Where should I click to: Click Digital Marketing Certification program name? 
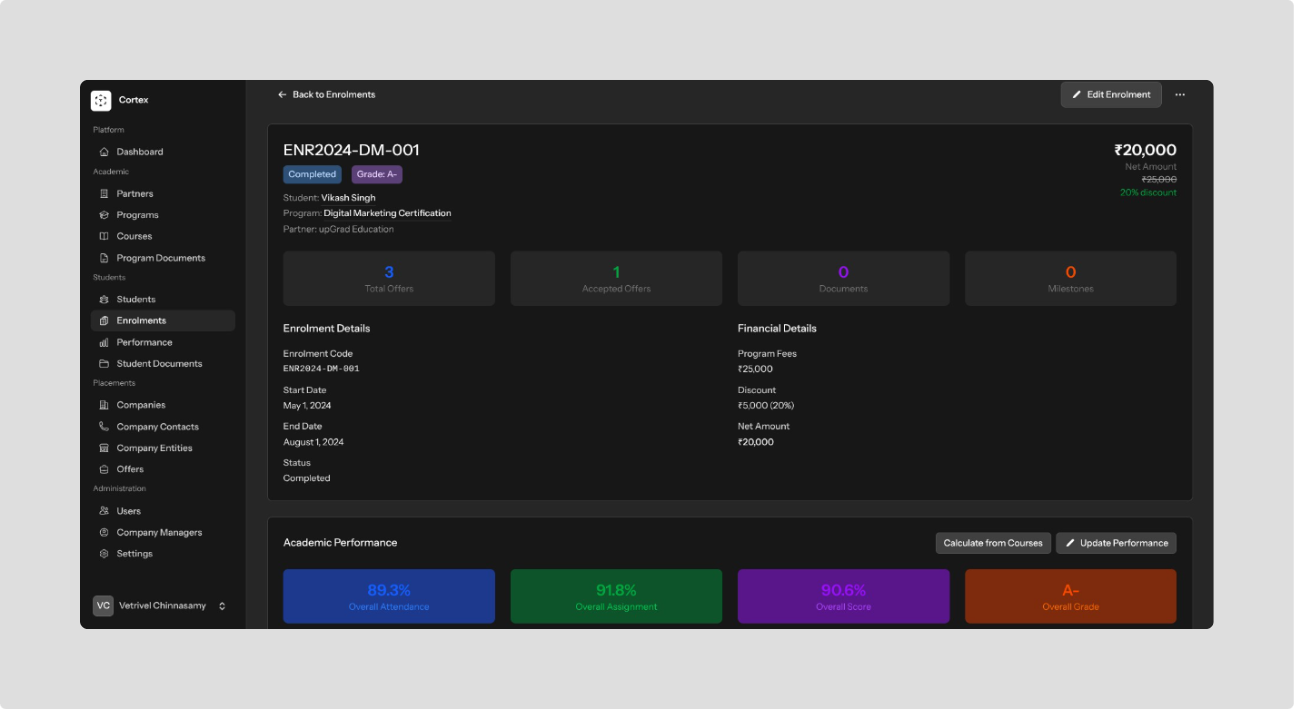tap(387, 213)
